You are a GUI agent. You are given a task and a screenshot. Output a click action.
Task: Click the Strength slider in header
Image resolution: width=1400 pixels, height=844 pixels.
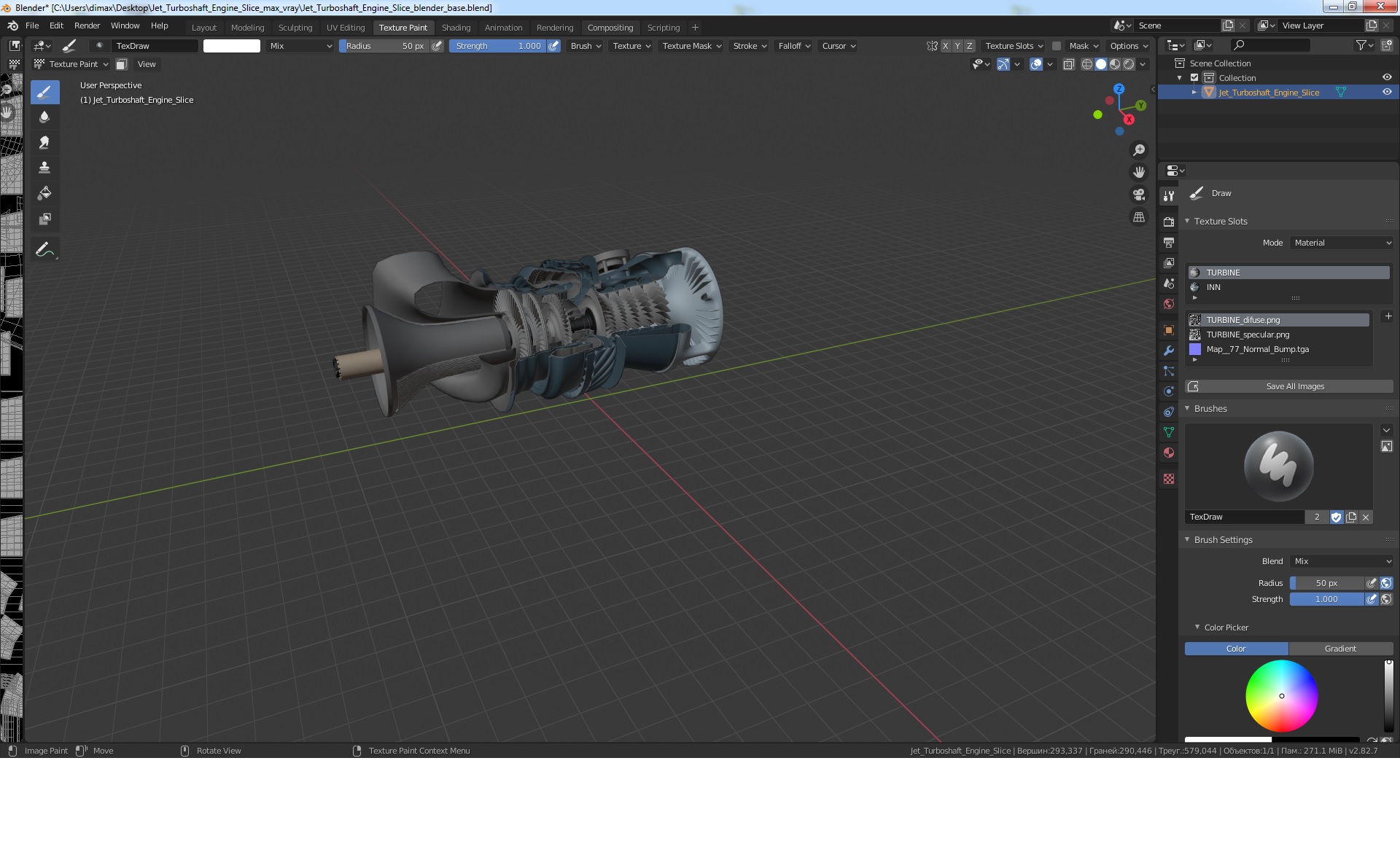(x=498, y=46)
